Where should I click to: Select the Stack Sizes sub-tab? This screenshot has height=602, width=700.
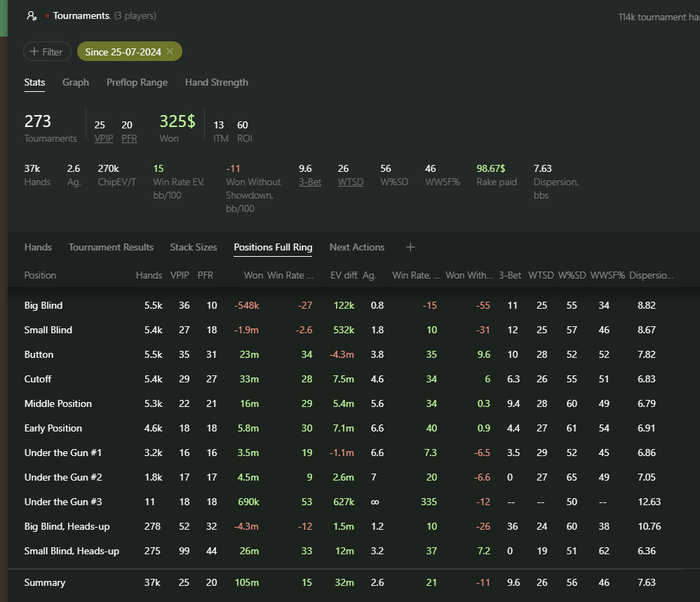[x=193, y=247]
